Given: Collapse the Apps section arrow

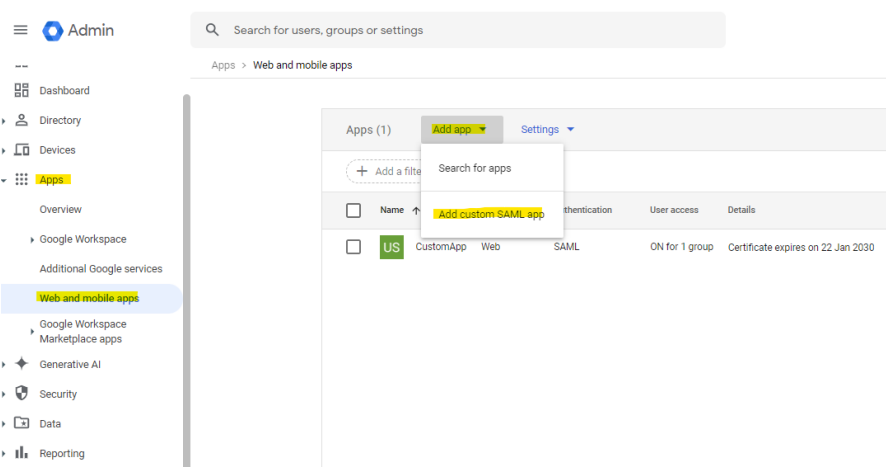Looking at the screenshot, I should [4, 180].
